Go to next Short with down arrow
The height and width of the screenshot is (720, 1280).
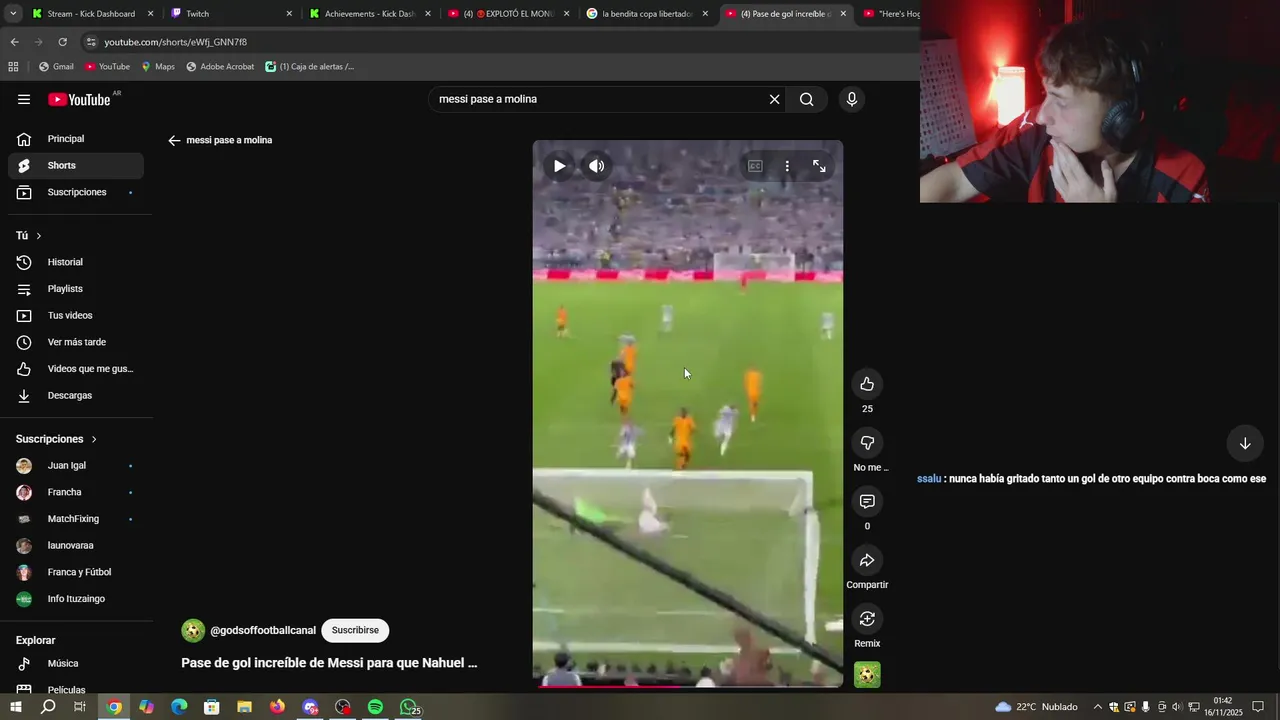pyautogui.click(x=1245, y=444)
